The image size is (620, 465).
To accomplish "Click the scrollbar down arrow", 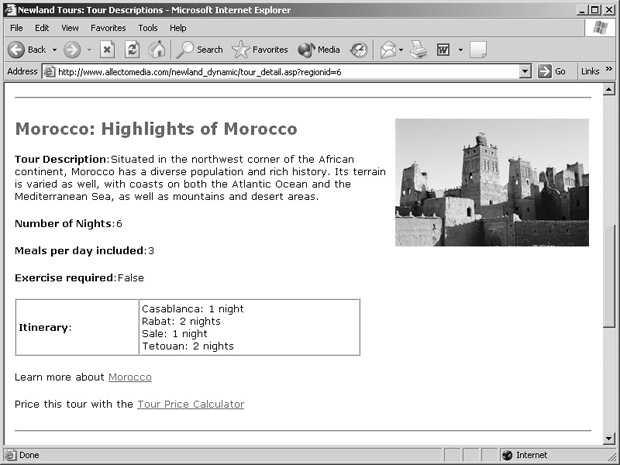I will click(608, 438).
